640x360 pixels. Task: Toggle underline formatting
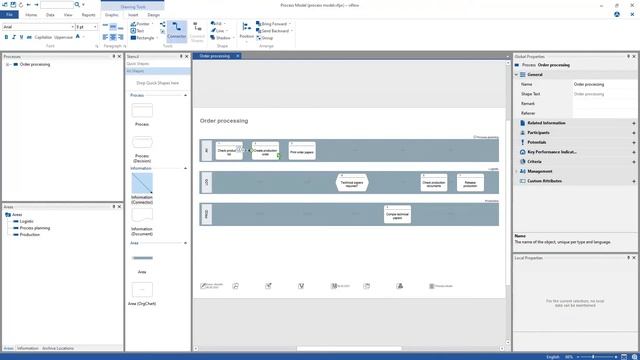21,37
